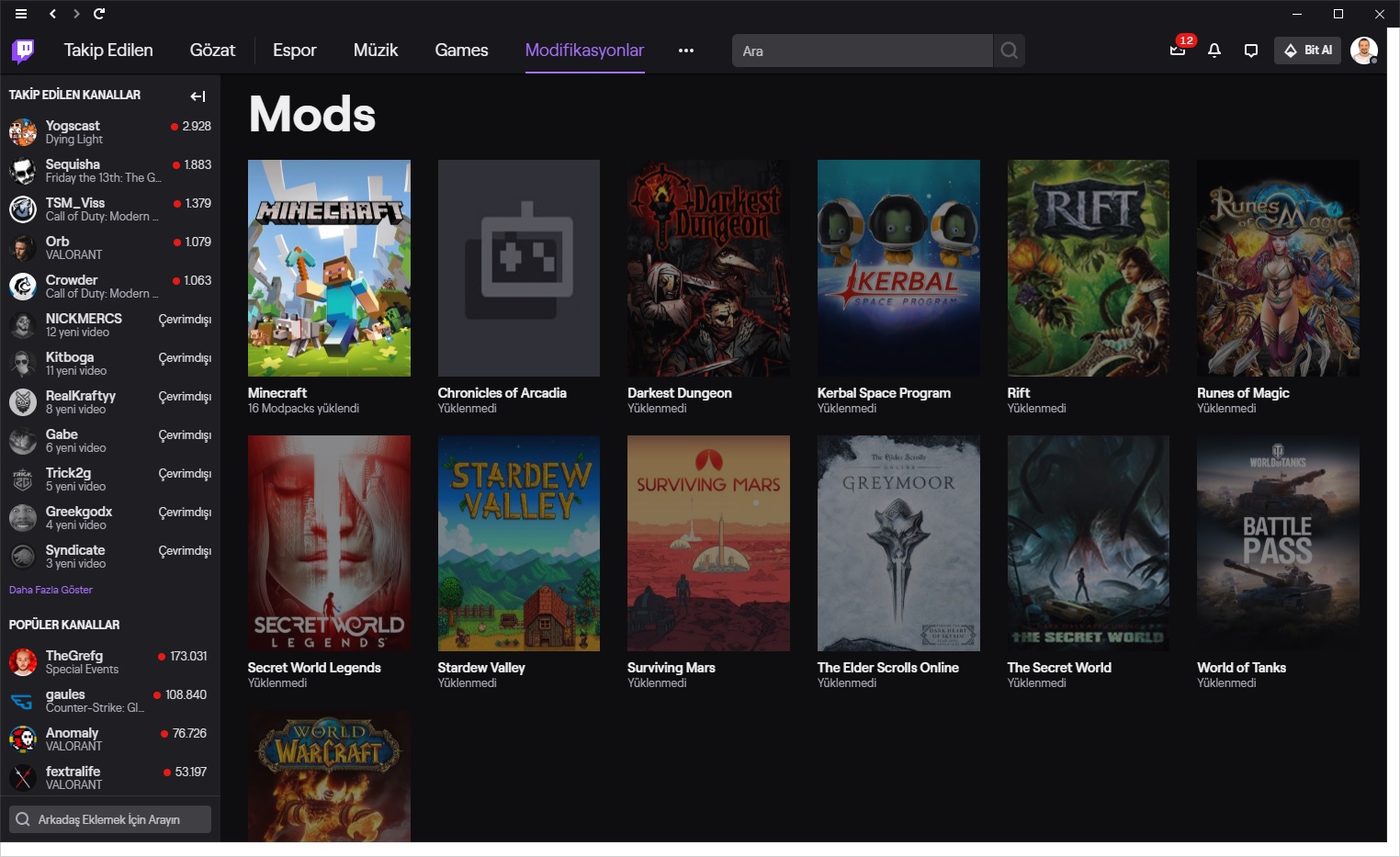The width and height of the screenshot is (1400, 857).
Task: Open the whispers chat icon
Action: [1251, 51]
